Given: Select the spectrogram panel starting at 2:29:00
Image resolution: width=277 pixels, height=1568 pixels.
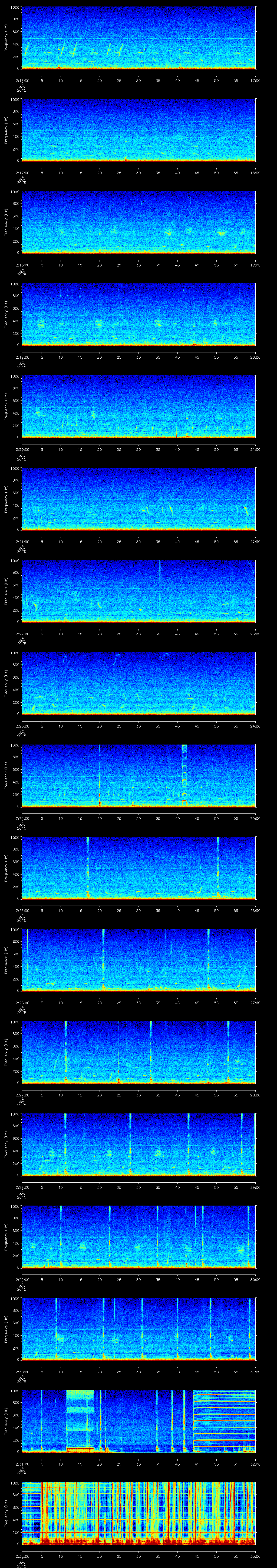Looking at the screenshot, I should [138, 1237].
